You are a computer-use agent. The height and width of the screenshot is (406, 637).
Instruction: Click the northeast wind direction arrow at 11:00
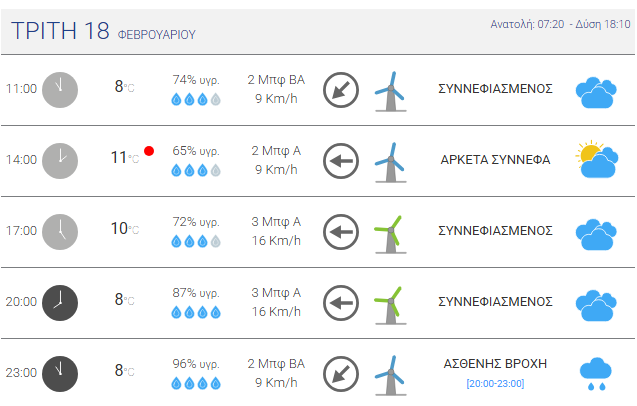(x=341, y=90)
